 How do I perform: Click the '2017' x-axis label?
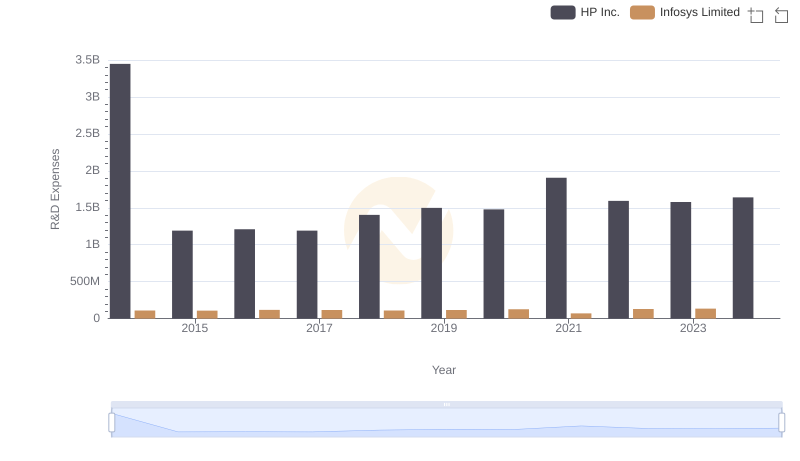pyautogui.click(x=319, y=328)
